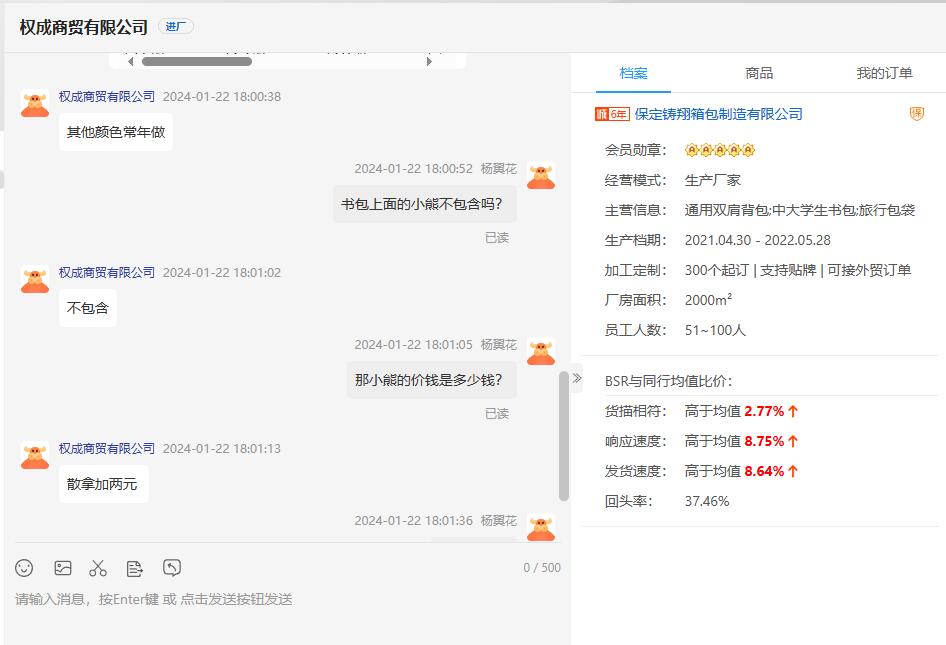The image size is (946, 645).
Task: Click the shield guarantee badge icon
Action: (916, 114)
